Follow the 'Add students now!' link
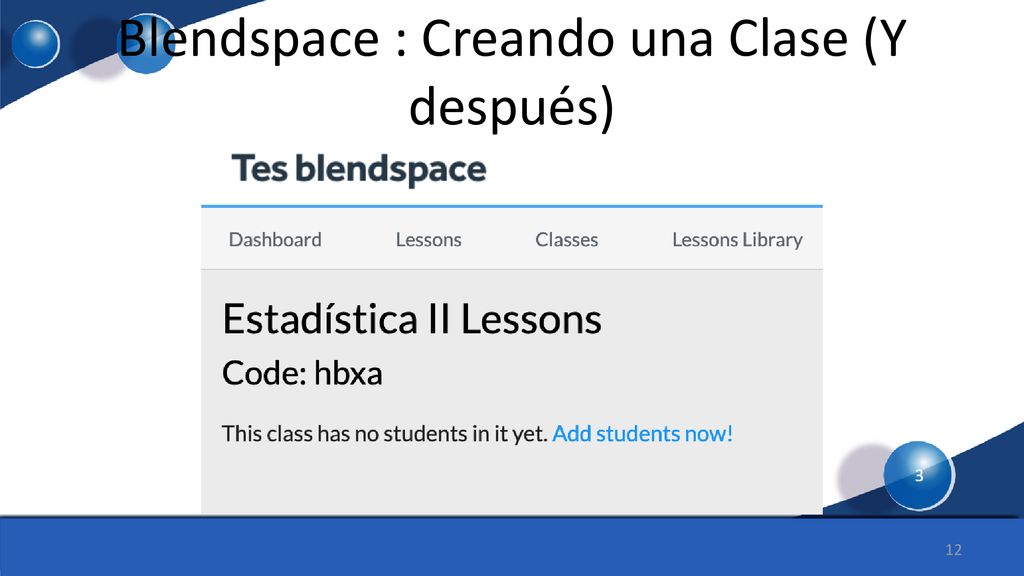The width and height of the screenshot is (1024, 576). pos(643,434)
